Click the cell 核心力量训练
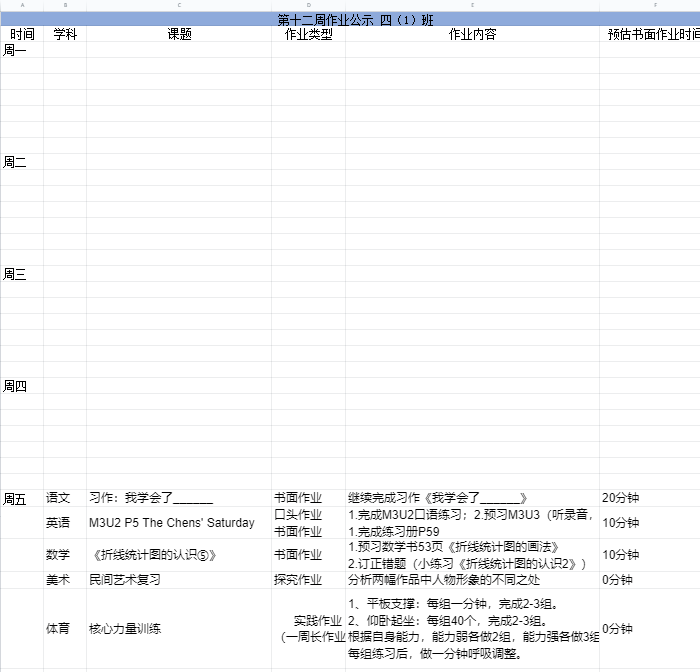Viewport: 700px width, 672px height. coord(179,629)
